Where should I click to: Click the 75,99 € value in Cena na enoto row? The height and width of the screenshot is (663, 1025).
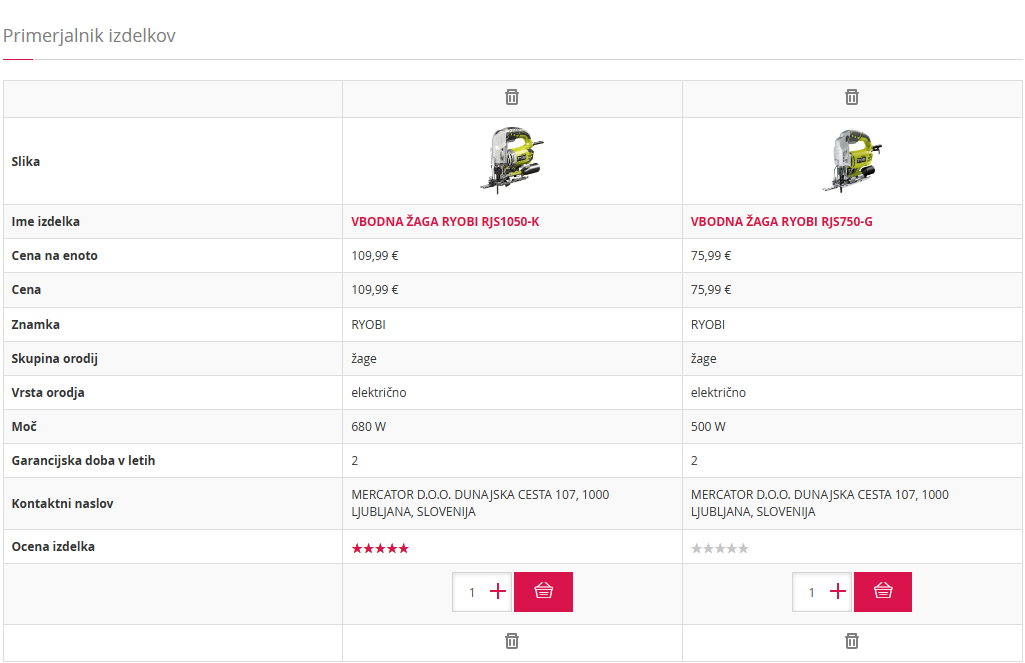(711, 256)
